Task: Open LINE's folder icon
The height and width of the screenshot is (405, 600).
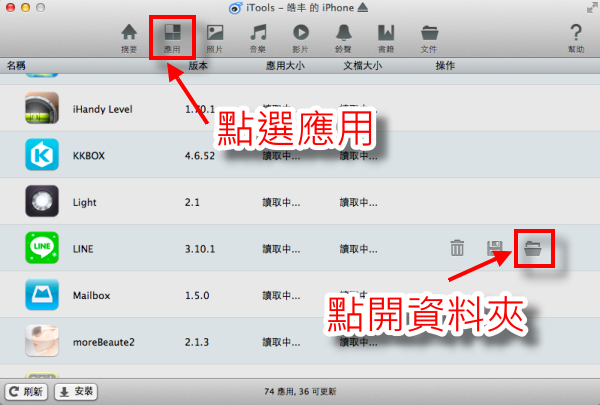Action: coord(533,248)
